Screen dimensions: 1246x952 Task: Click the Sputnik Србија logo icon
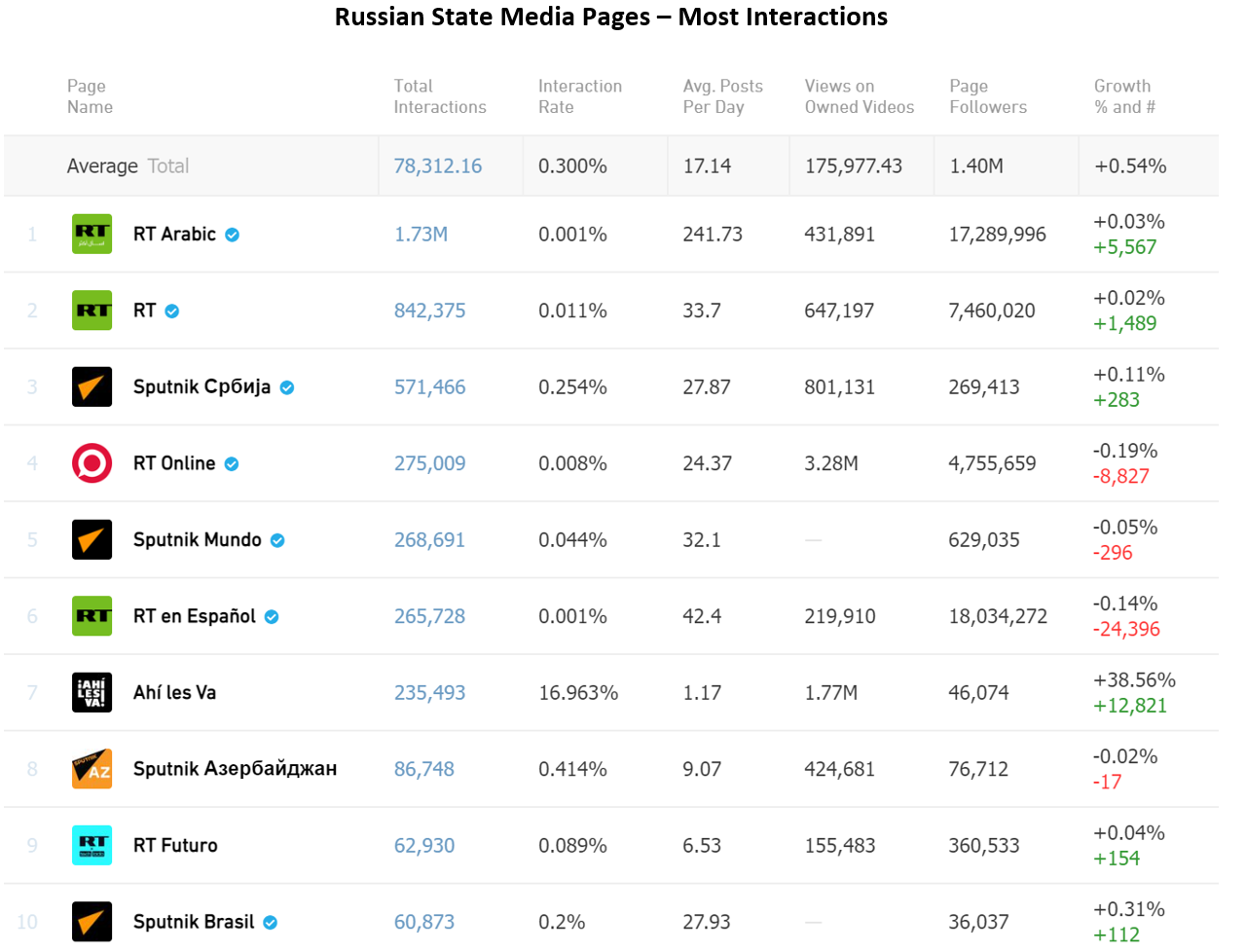pyautogui.click(x=92, y=386)
